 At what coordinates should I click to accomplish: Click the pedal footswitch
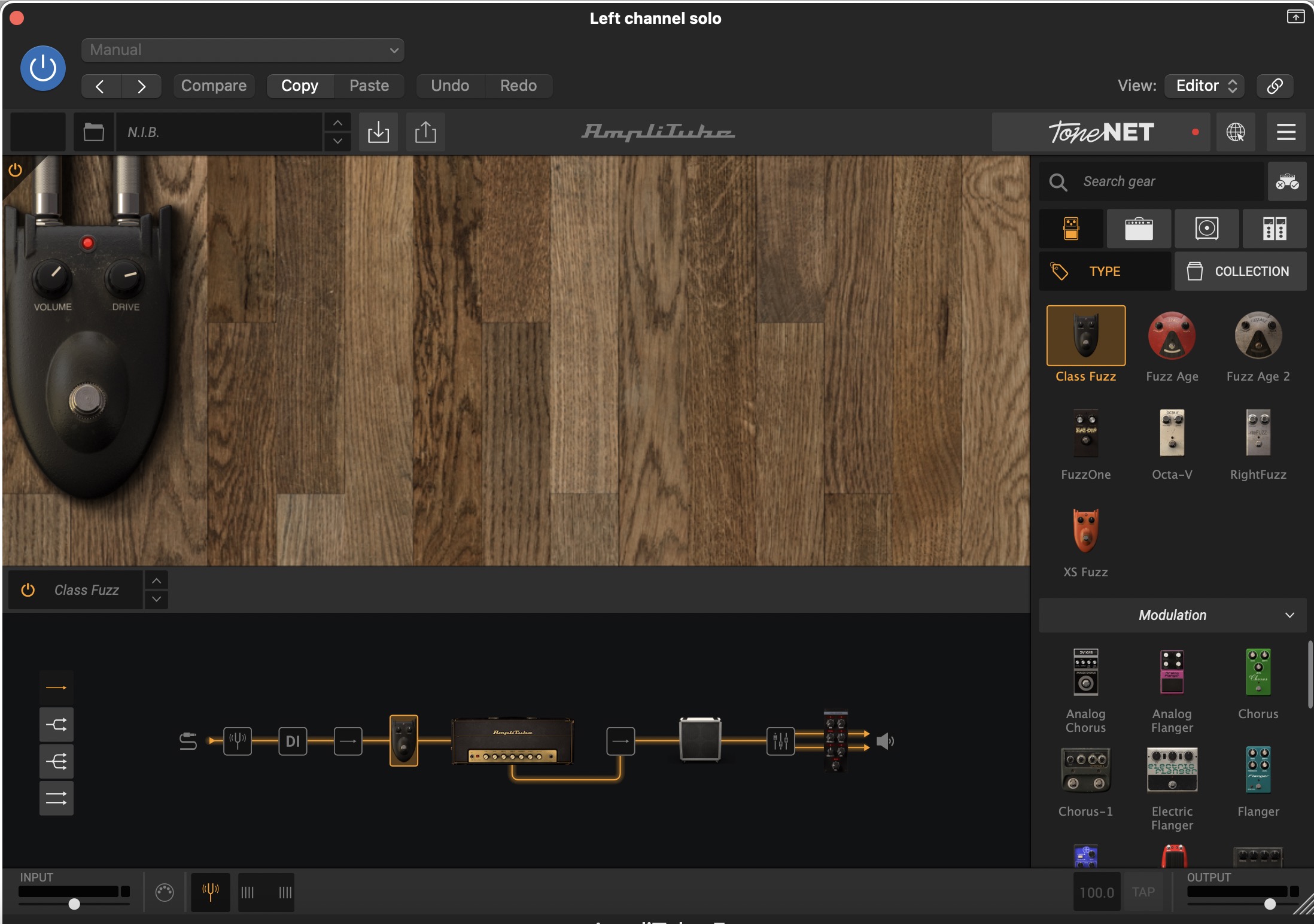[x=87, y=399]
